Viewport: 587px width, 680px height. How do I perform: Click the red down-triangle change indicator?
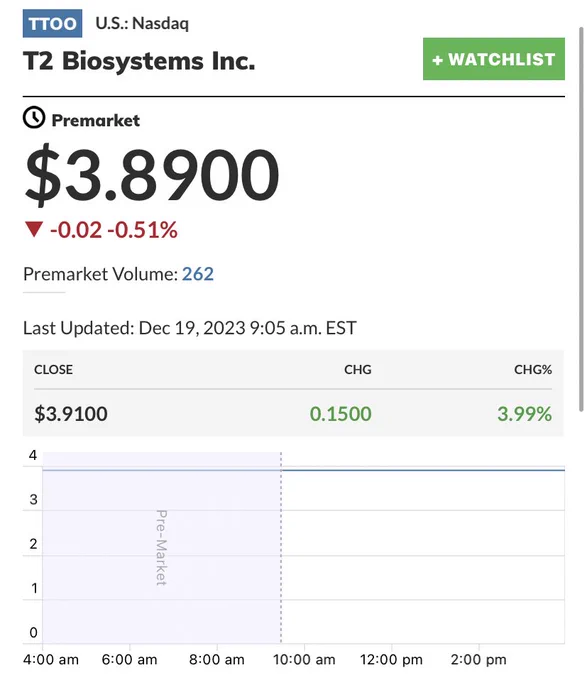pyautogui.click(x=34, y=229)
